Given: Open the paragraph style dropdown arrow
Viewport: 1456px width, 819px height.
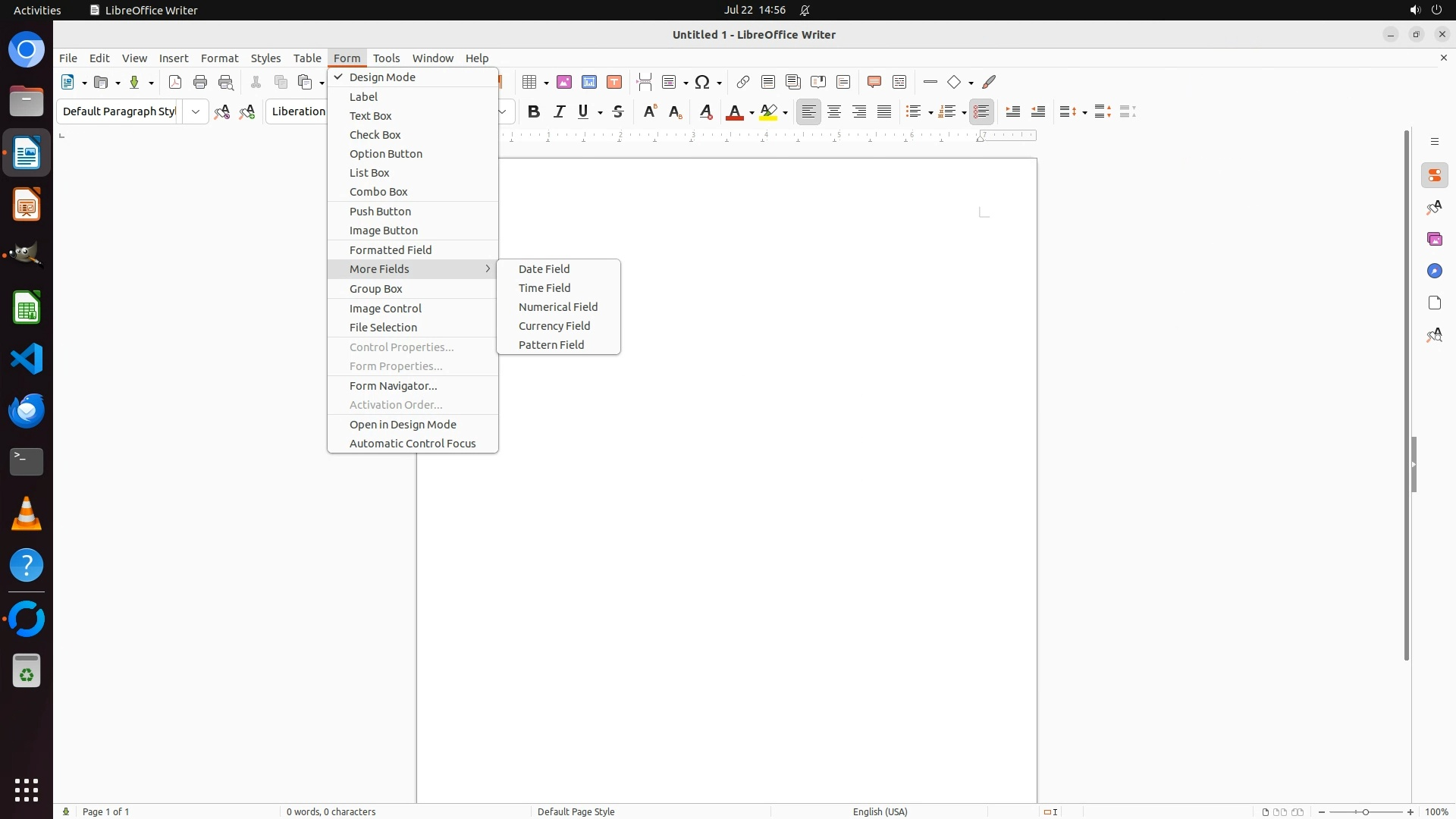Looking at the screenshot, I should coord(196,111).
